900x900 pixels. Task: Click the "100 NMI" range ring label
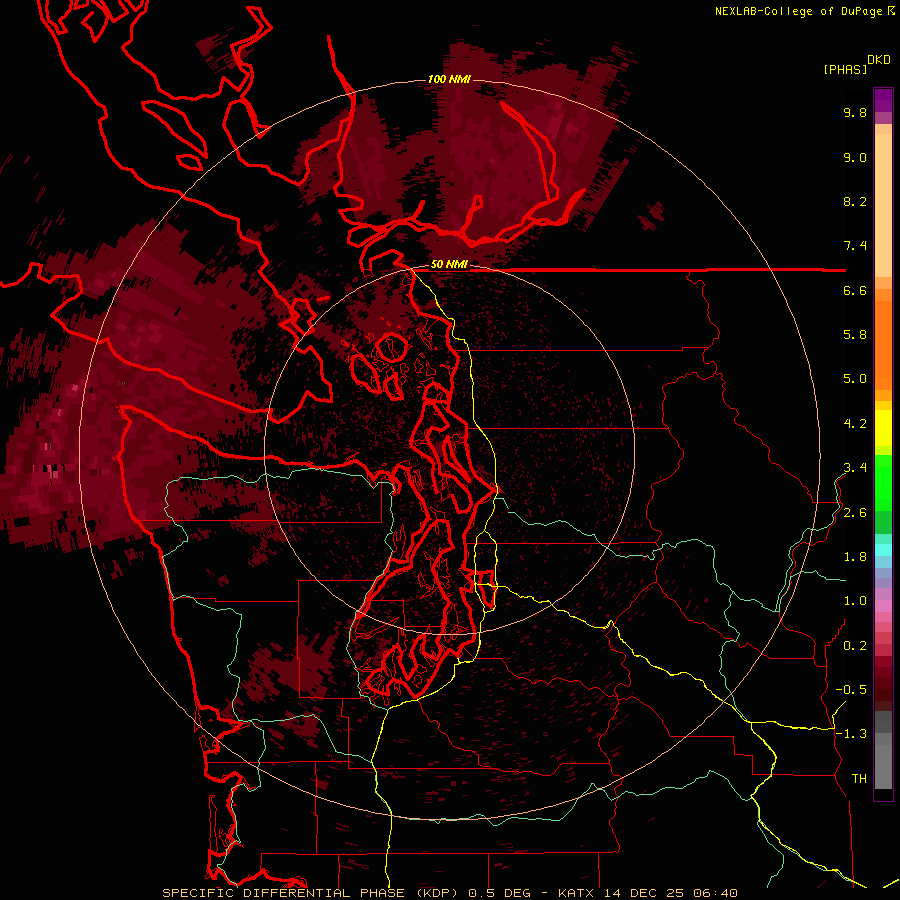(x=449, y=79)
